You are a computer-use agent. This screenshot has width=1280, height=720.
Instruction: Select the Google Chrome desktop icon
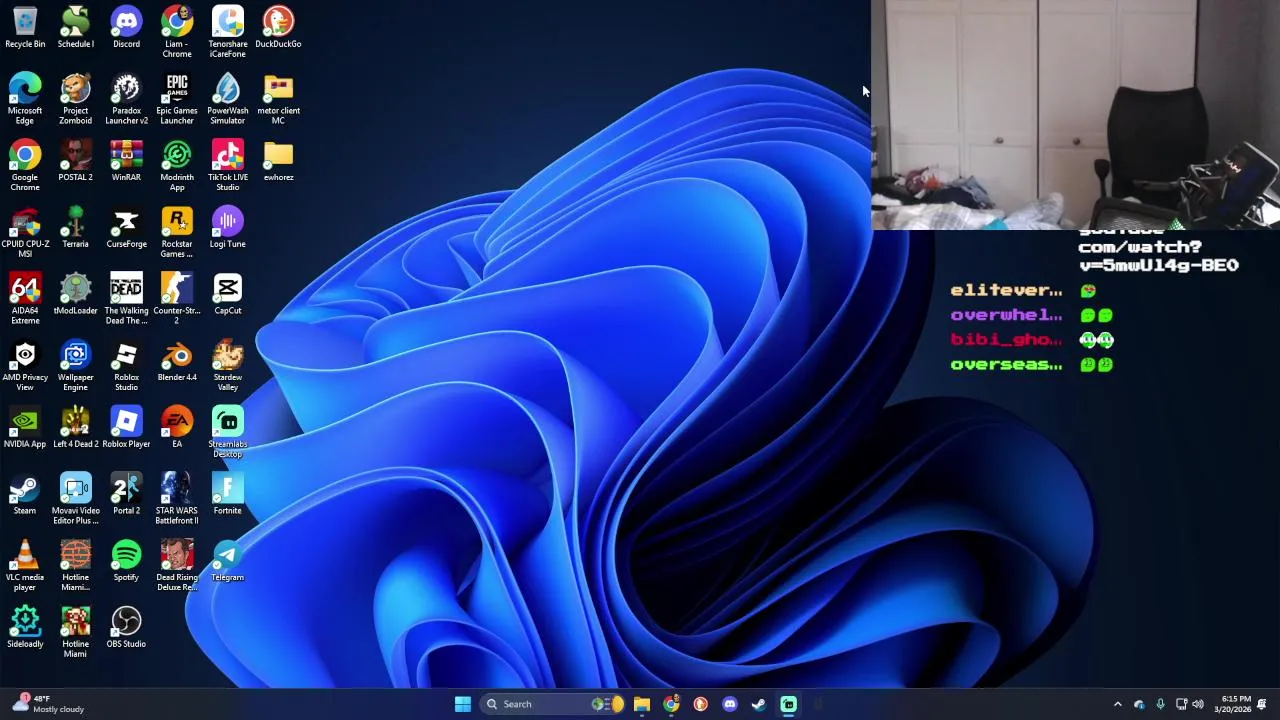tap(25, 166)
